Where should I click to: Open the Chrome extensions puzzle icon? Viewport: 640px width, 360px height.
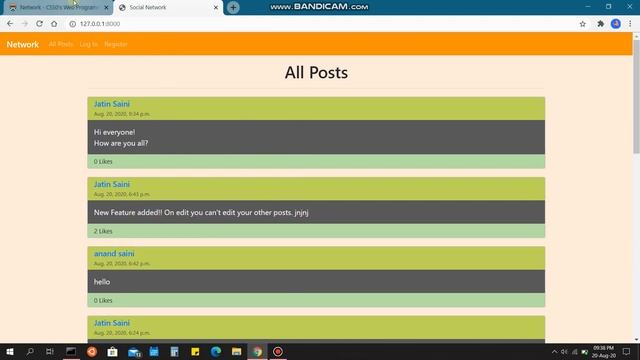click(600, 24)
